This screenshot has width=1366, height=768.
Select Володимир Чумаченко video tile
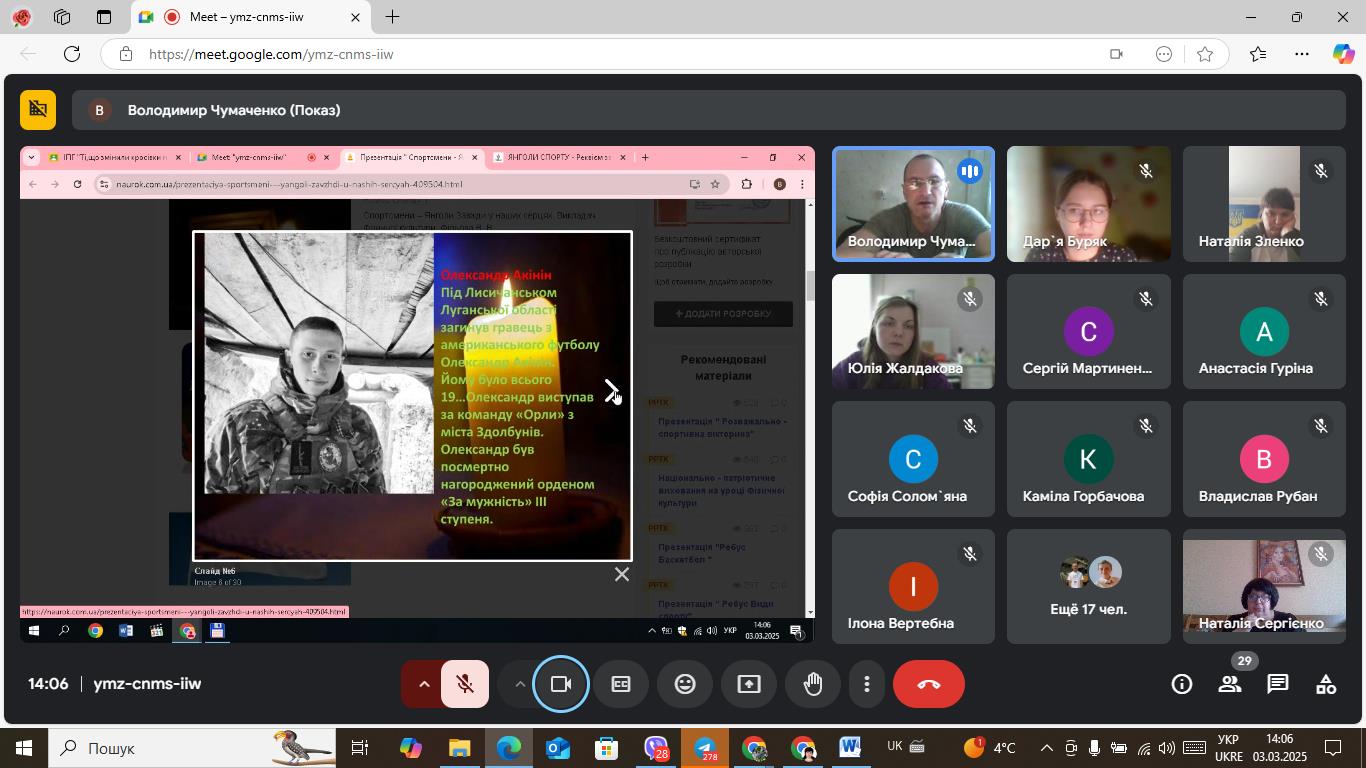point(913,204)
